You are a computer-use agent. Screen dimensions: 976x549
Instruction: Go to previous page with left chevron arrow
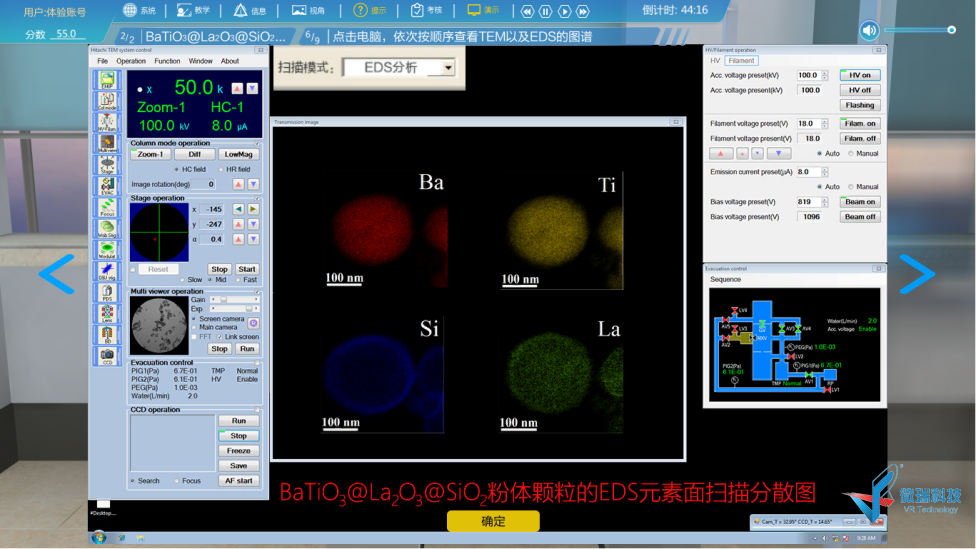(x=57, y=274)
